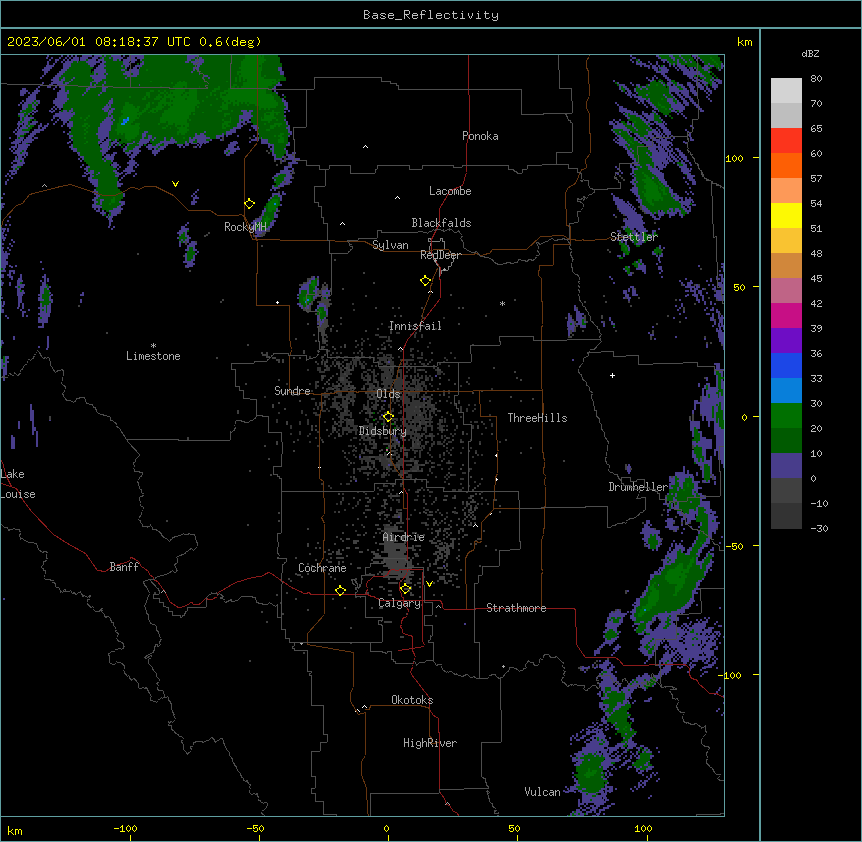This screenshot has width=862, height=842.
Task: Click the white asterisk east of Innisfail
Action: point(502,303)
